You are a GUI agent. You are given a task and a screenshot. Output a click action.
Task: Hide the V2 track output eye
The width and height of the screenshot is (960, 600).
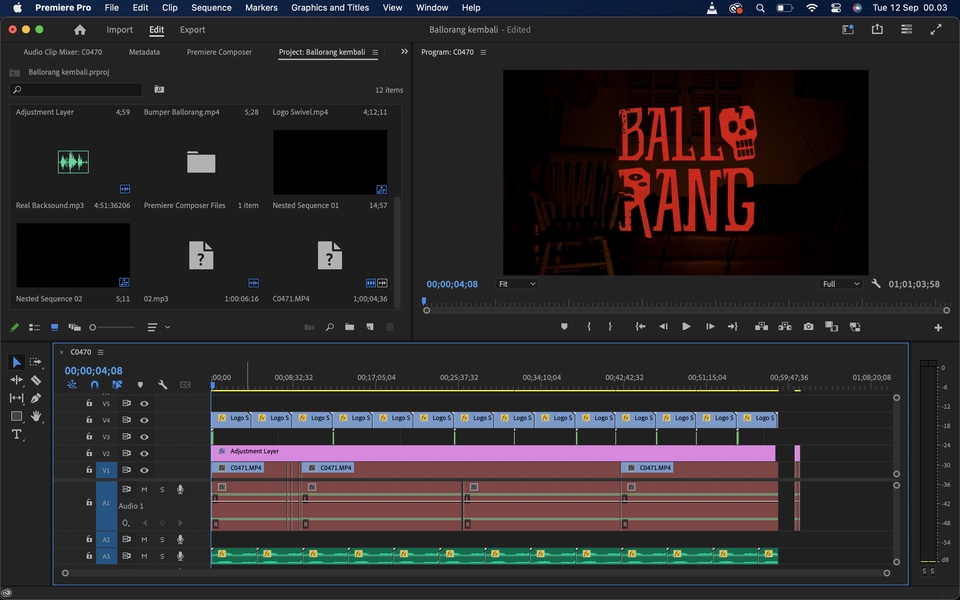coord(144,454)
